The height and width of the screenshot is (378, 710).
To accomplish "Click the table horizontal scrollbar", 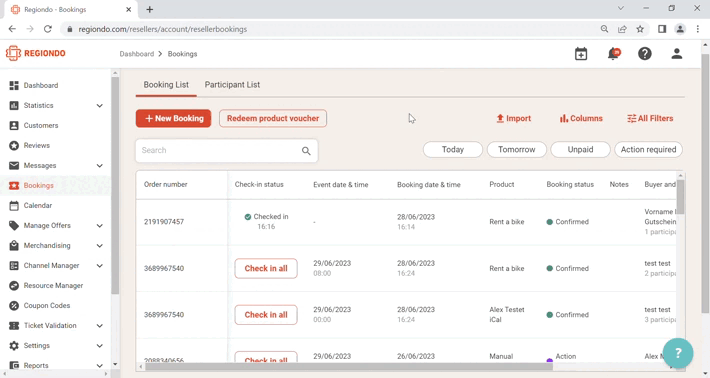I will (349, 366).
